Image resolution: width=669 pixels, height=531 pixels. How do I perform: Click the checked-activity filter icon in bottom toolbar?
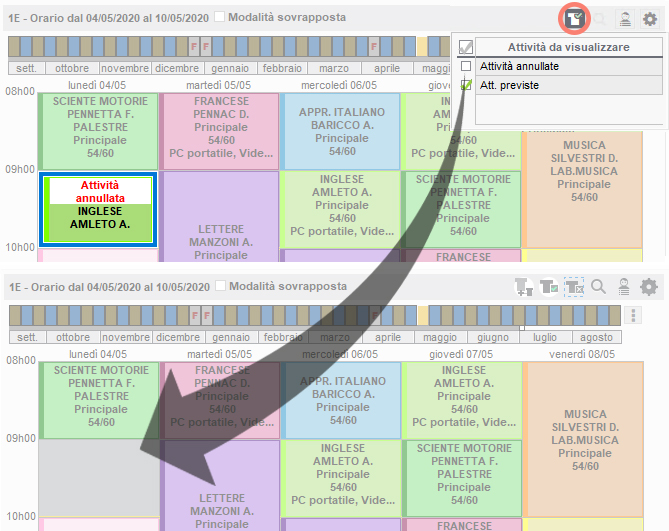(549, 287)
